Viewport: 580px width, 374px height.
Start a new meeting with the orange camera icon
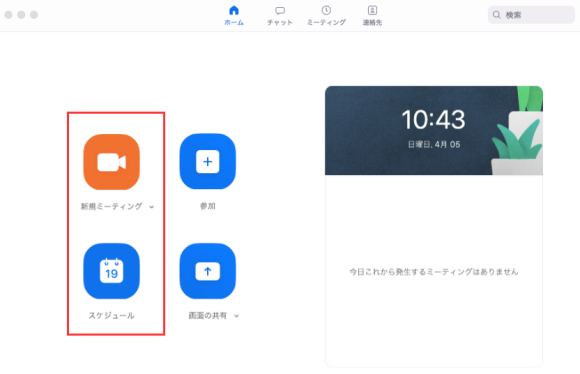(x=111, y=162)
